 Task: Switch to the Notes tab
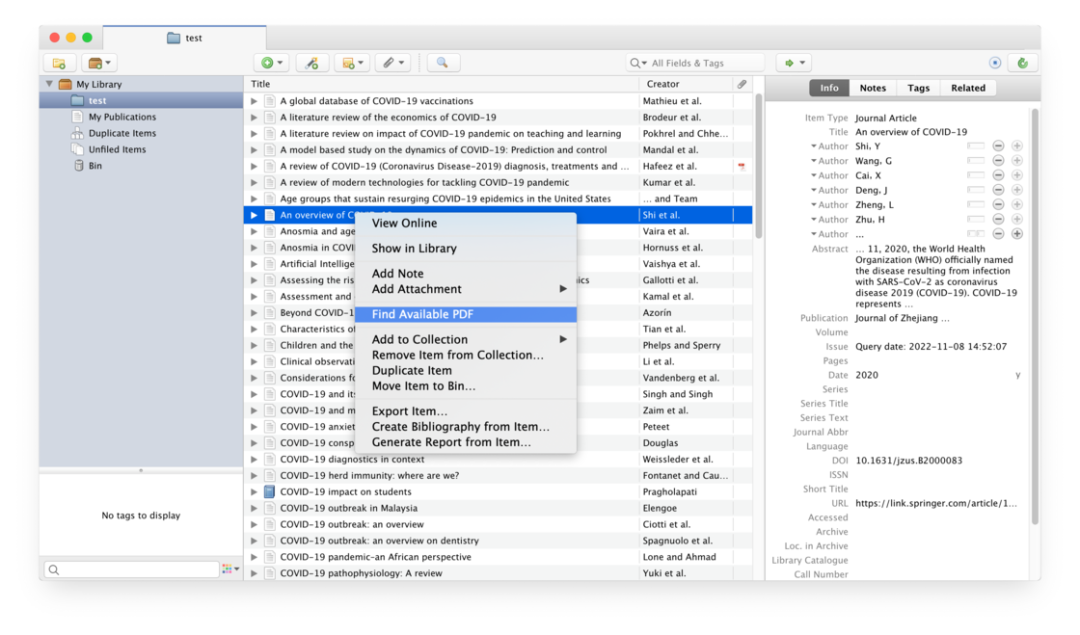coord(872,88)
